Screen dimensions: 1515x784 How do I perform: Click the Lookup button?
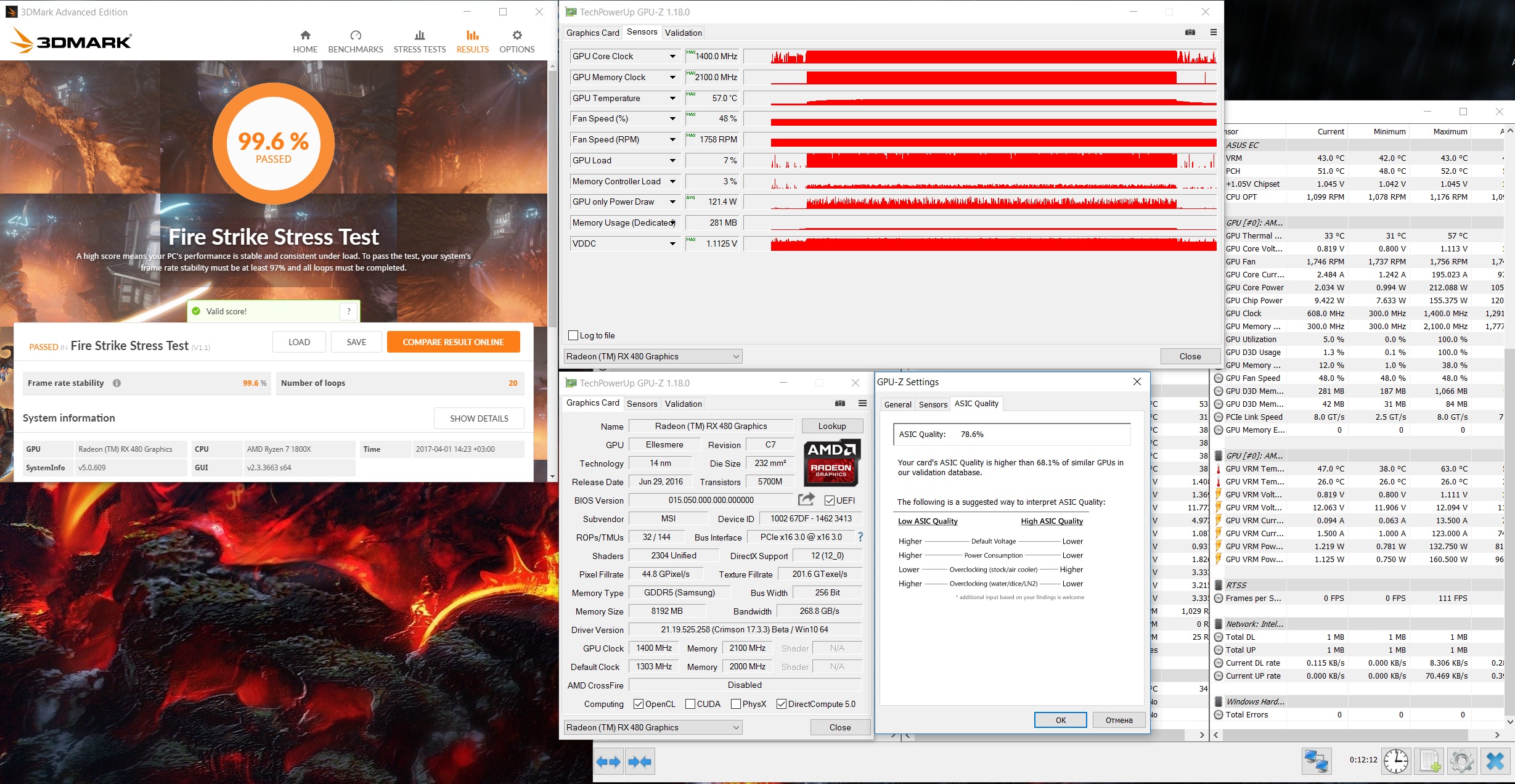831,426
